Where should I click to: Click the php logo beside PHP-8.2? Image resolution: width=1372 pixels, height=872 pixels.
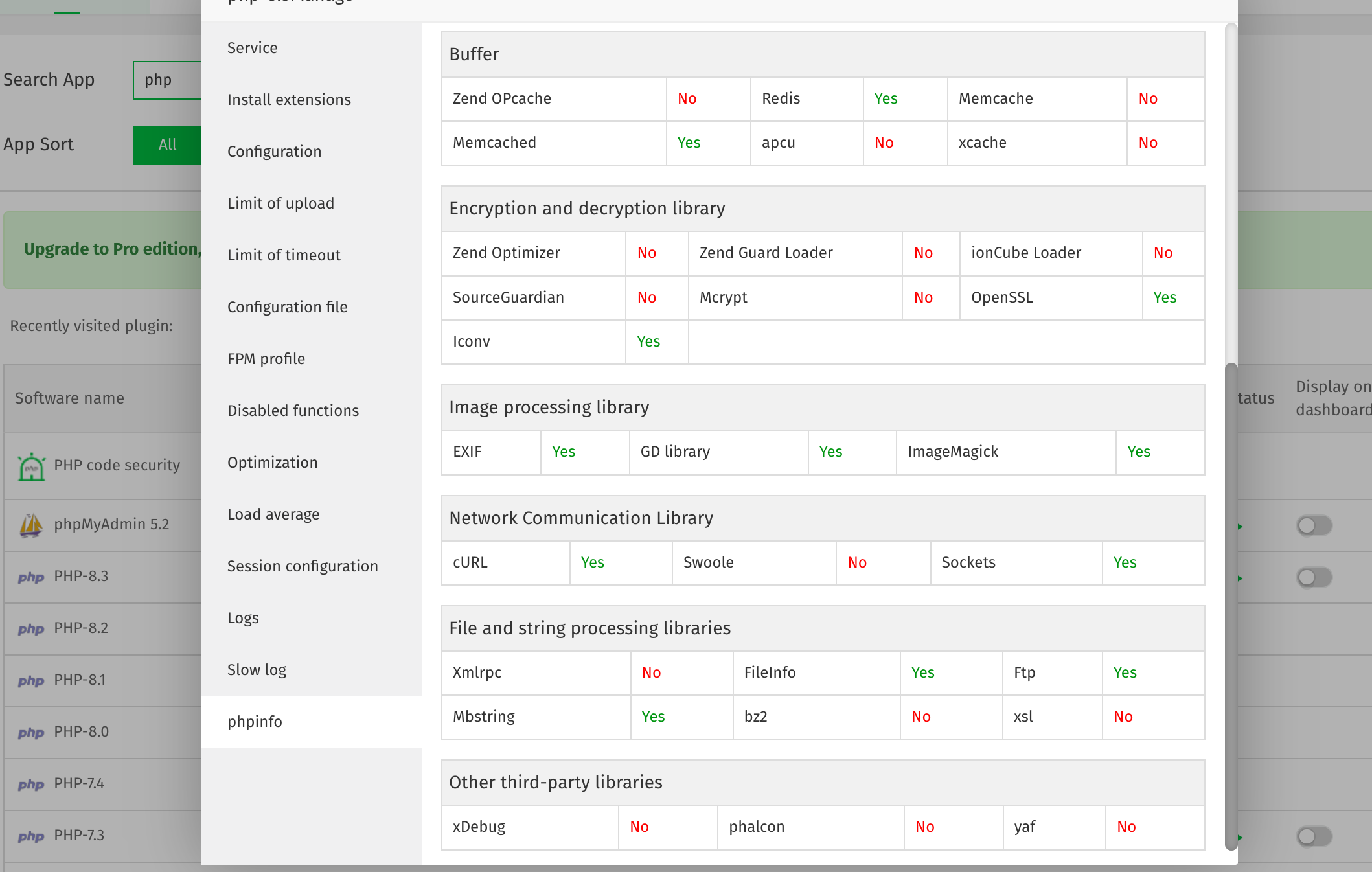point(31,629)
